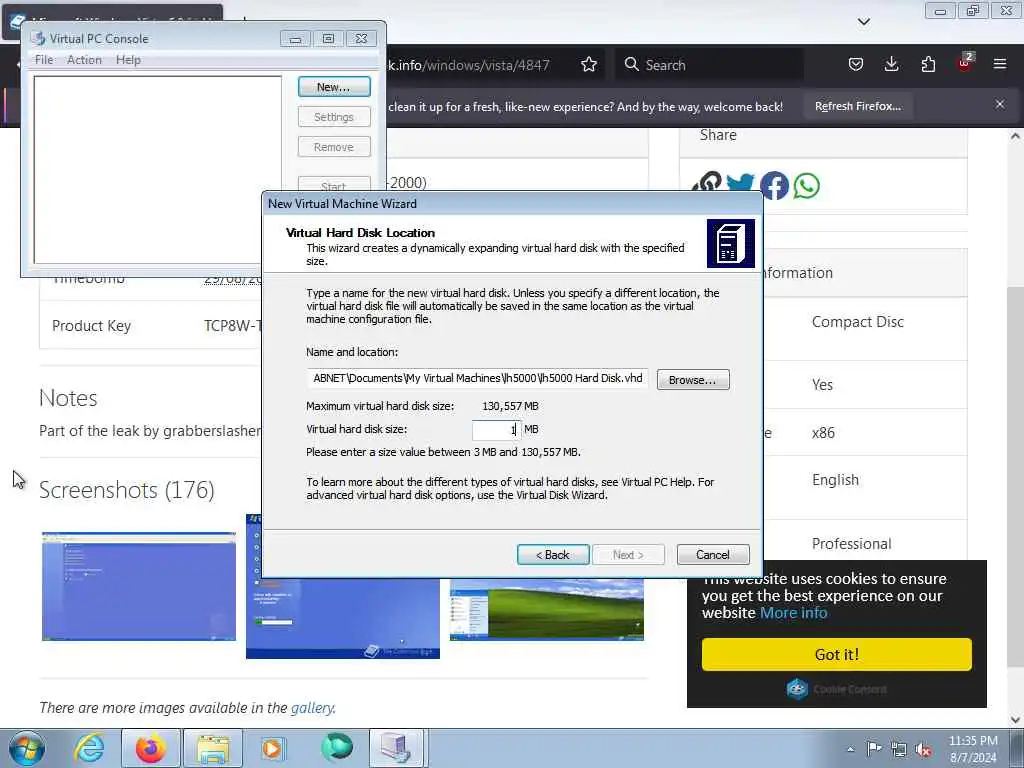Launch Internet Explorer from taskbar

88,748
